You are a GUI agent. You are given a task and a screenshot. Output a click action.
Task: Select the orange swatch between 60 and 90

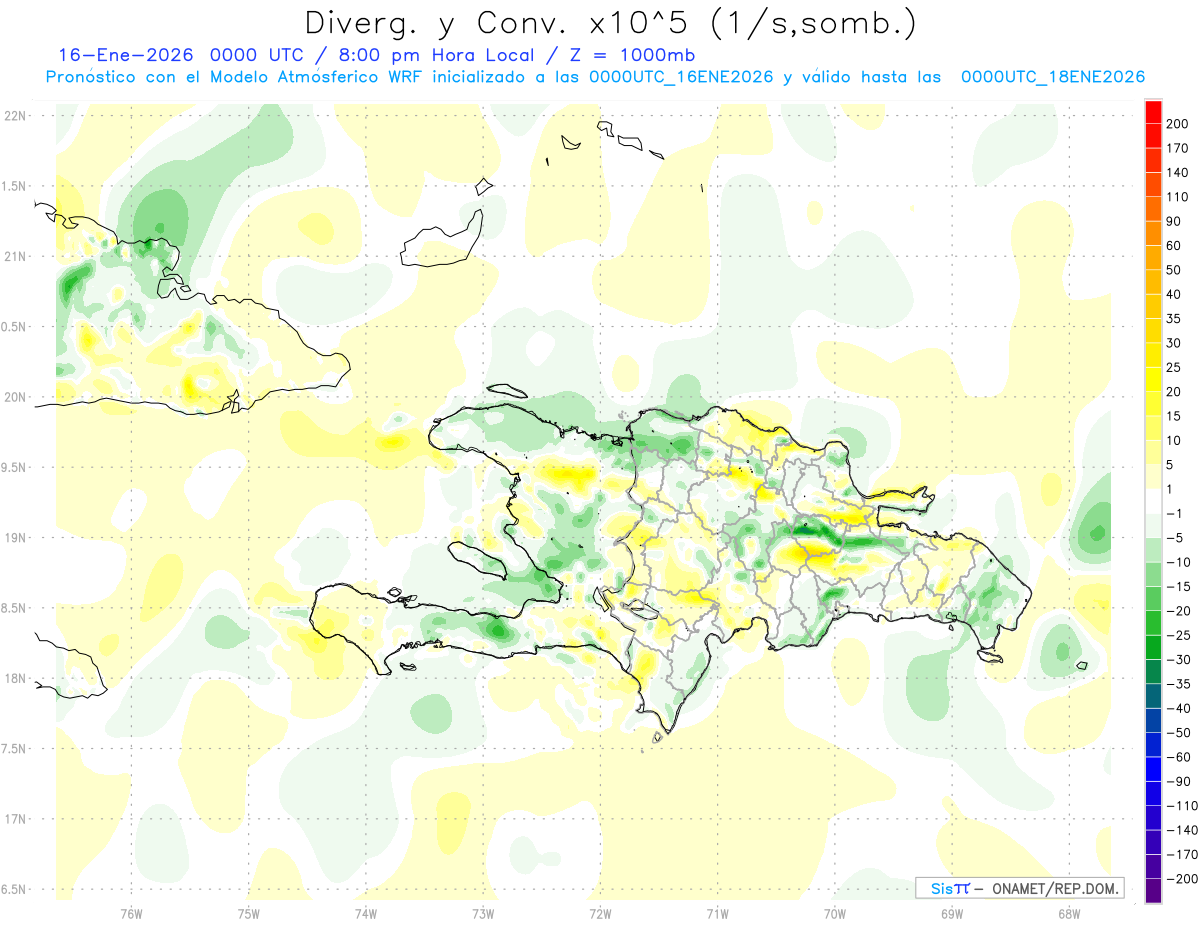point(1153,234)
